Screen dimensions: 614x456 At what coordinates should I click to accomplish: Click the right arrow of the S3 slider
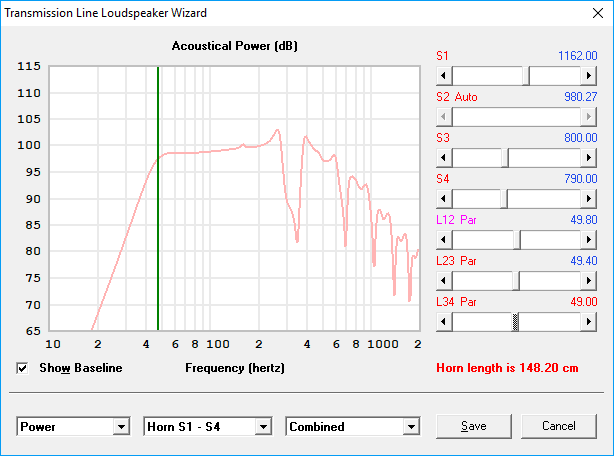(589, 158)
